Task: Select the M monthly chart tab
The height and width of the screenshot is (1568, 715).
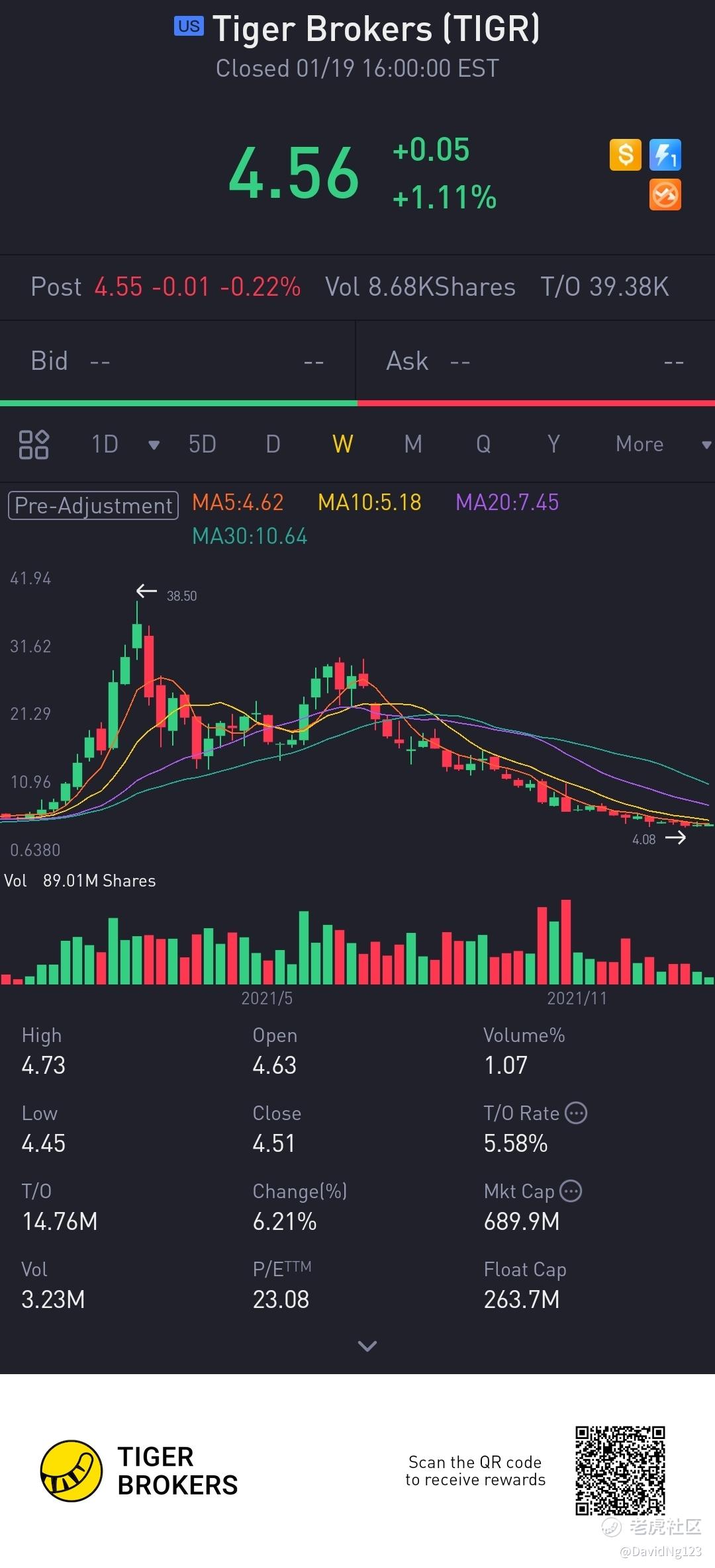Action: pyautogui.click(x=413, y=444)
